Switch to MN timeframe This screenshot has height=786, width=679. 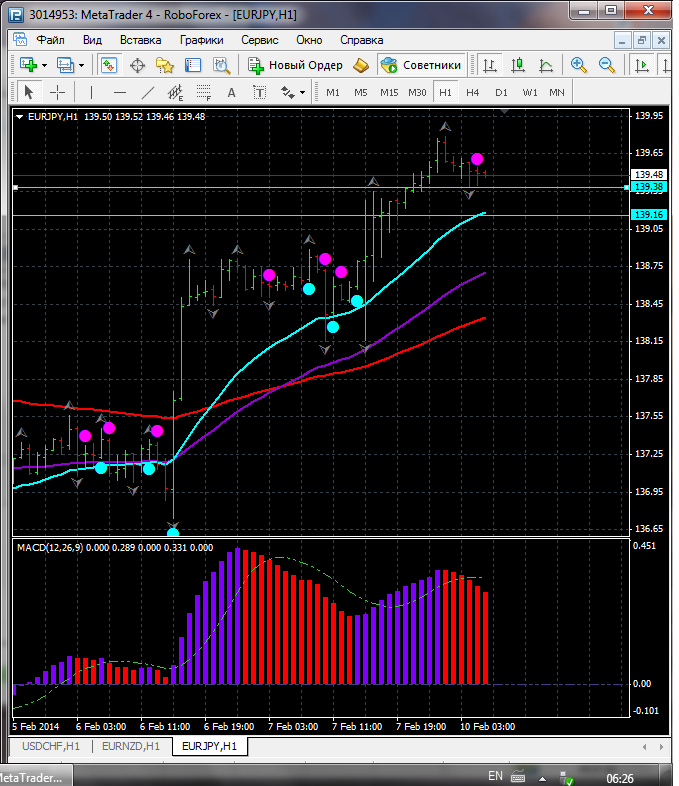557,92
